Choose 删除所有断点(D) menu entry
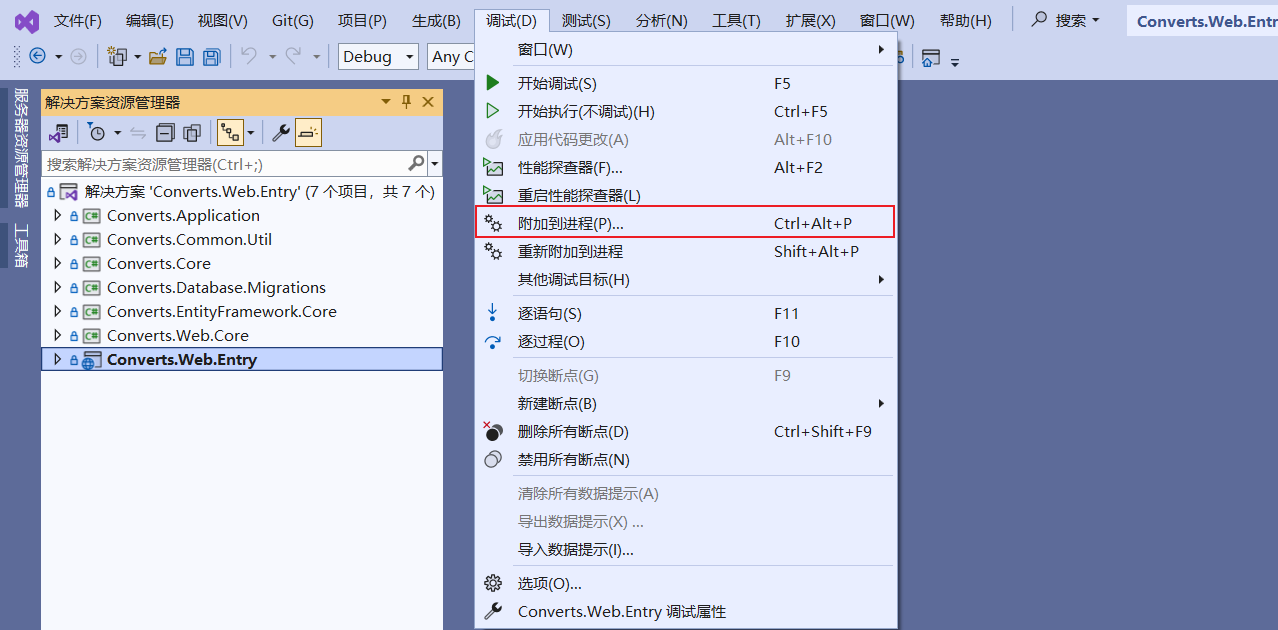Viewport: 1278px width, 630px height. (686, 431)
